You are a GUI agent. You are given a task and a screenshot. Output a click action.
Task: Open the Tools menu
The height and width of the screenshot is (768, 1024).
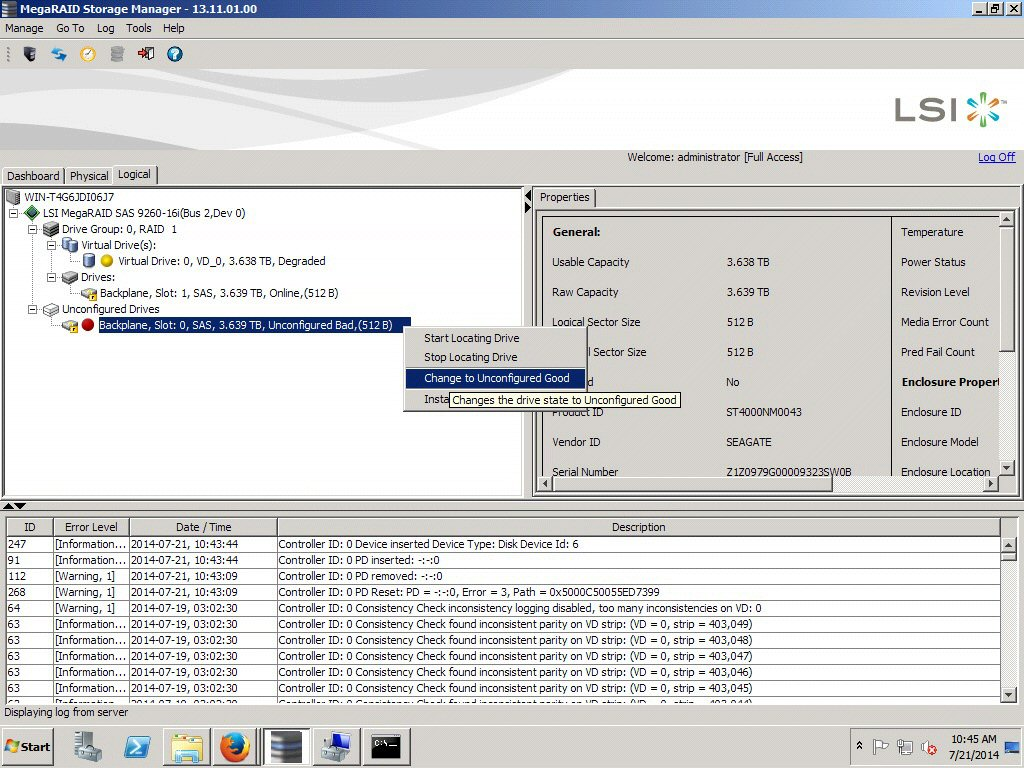click(x=138, y=28)
